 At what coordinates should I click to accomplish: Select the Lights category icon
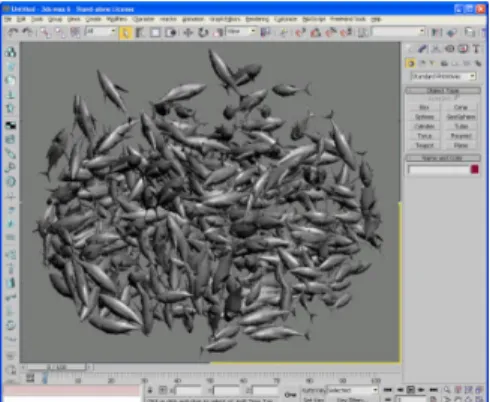(433, 63)
